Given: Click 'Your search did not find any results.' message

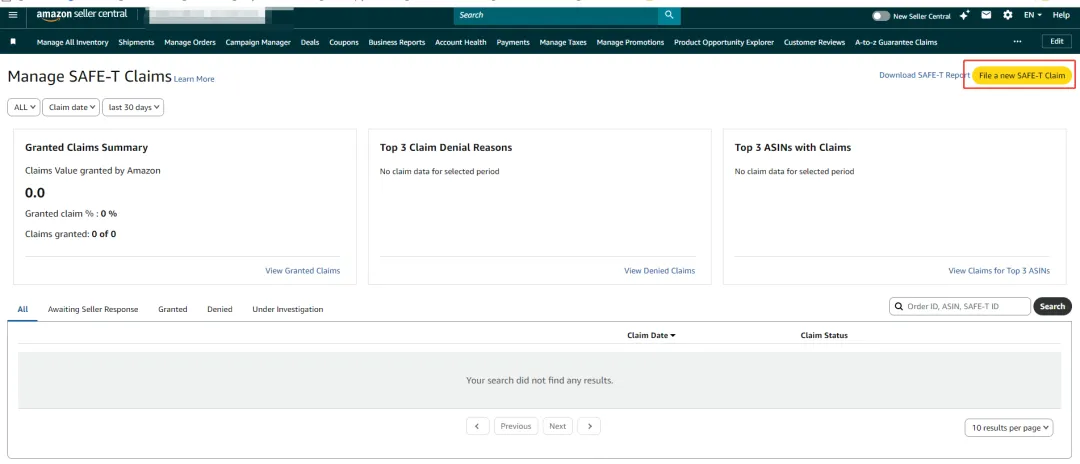Looking at the screenshot, I should click(x=539, y=380).
